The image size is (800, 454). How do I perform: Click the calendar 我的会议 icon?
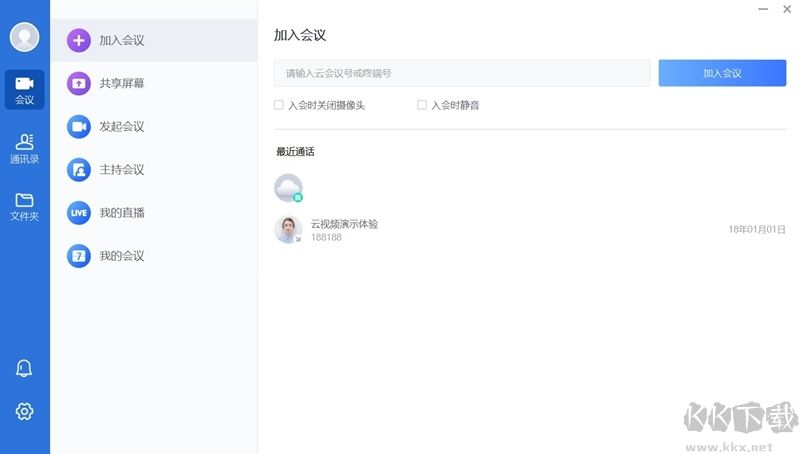pos(79,256)
